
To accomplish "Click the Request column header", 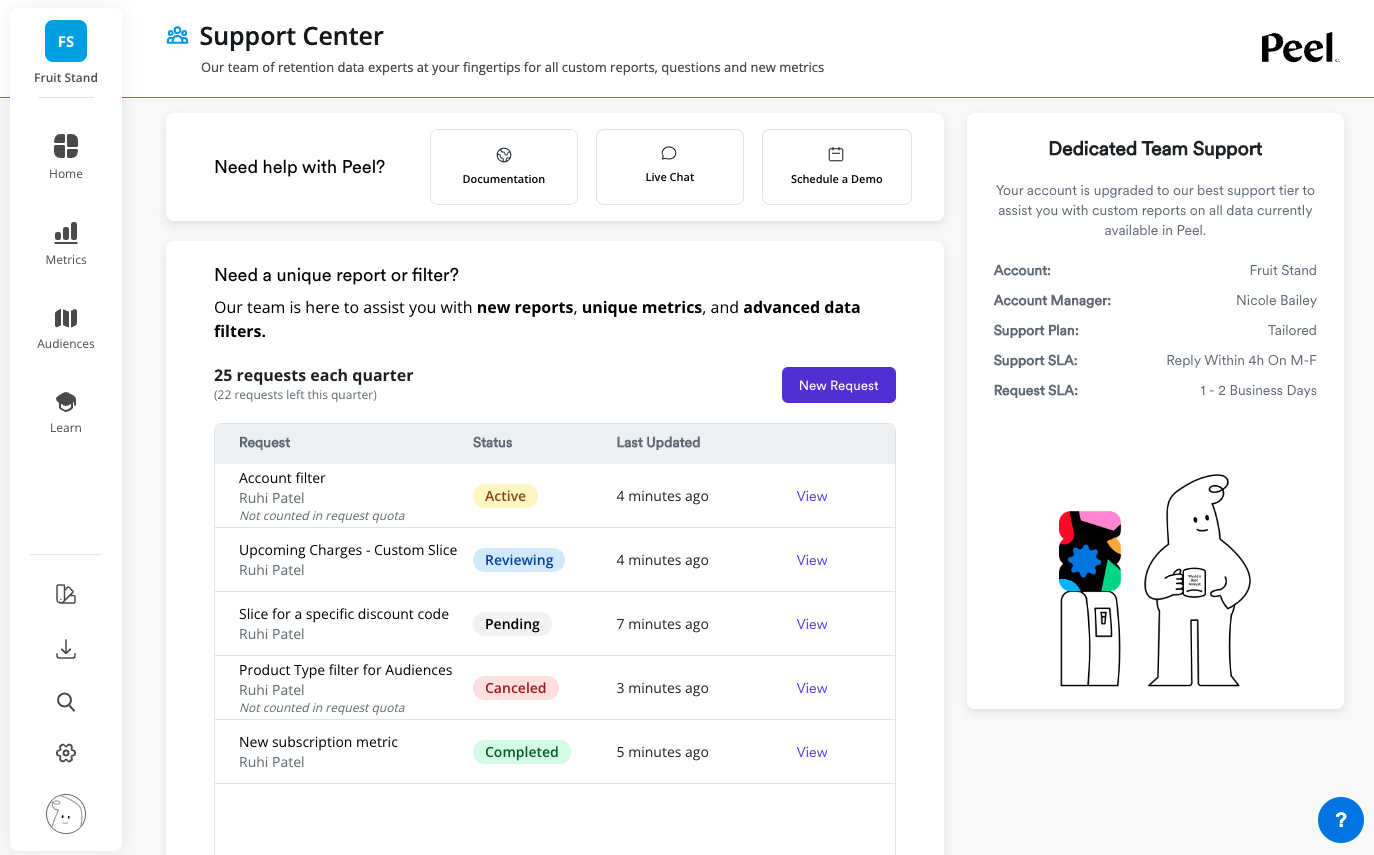I will pos(265,442).
